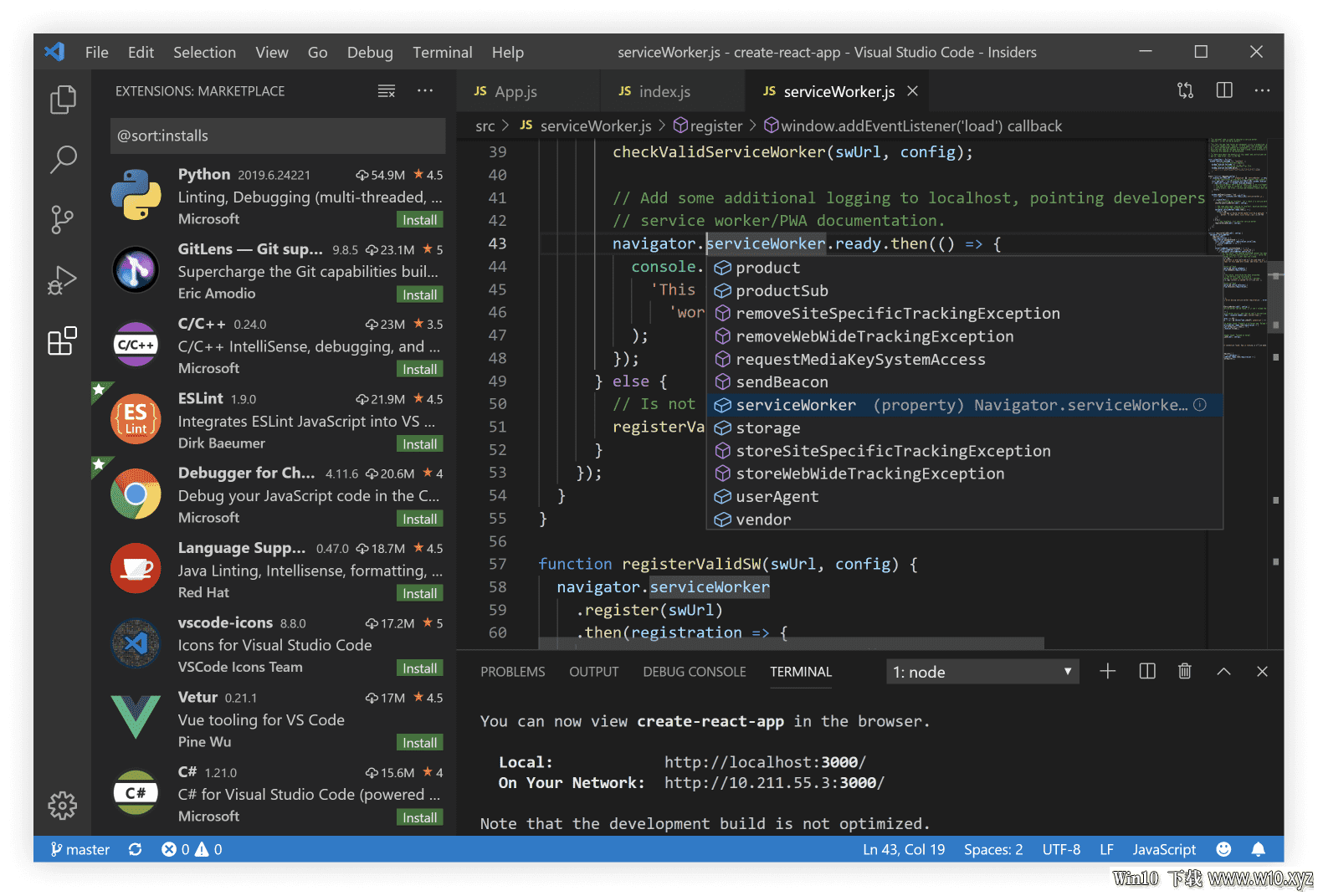Open the Terminal menu

pos(443,52)
